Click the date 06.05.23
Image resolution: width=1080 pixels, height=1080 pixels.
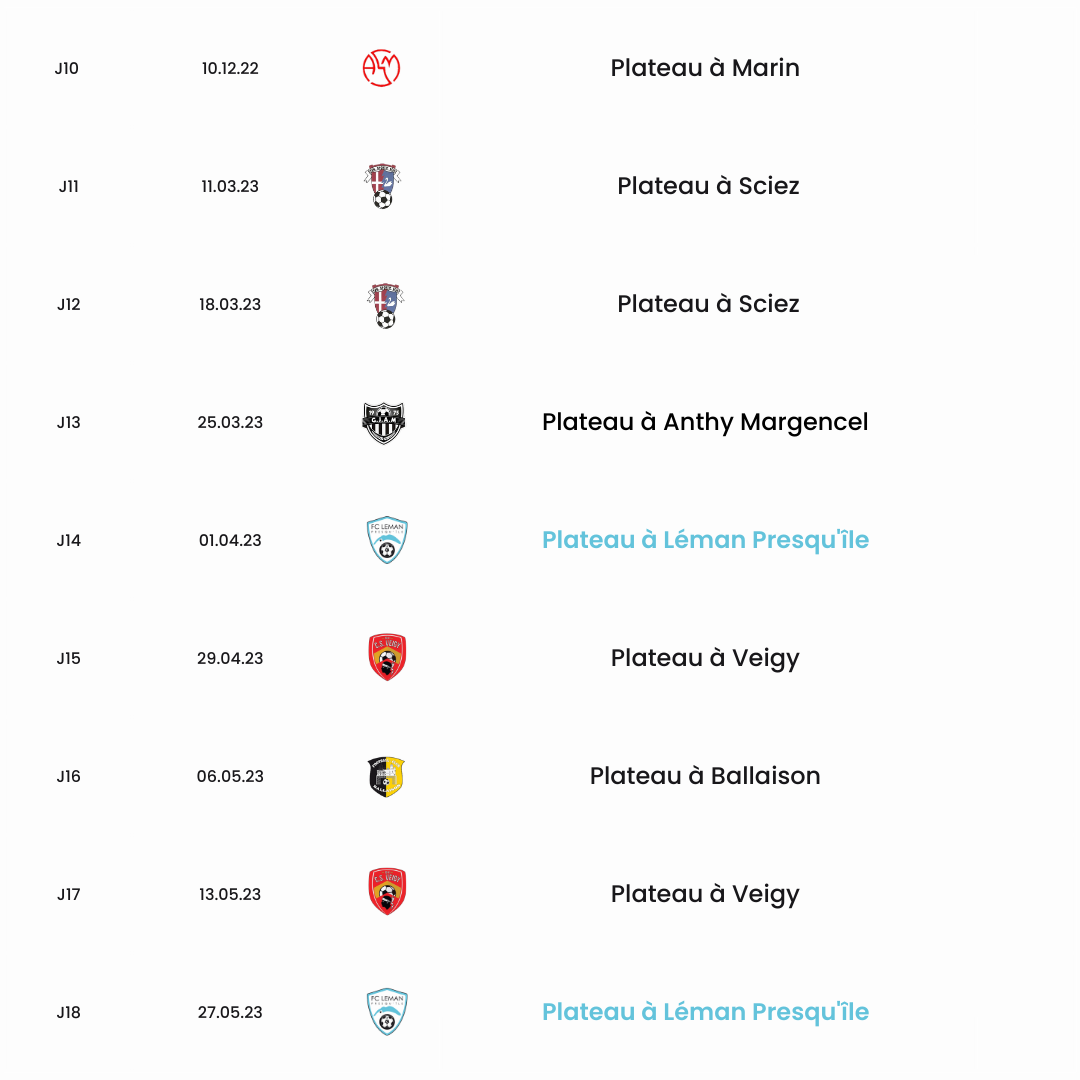click(230, 776)
